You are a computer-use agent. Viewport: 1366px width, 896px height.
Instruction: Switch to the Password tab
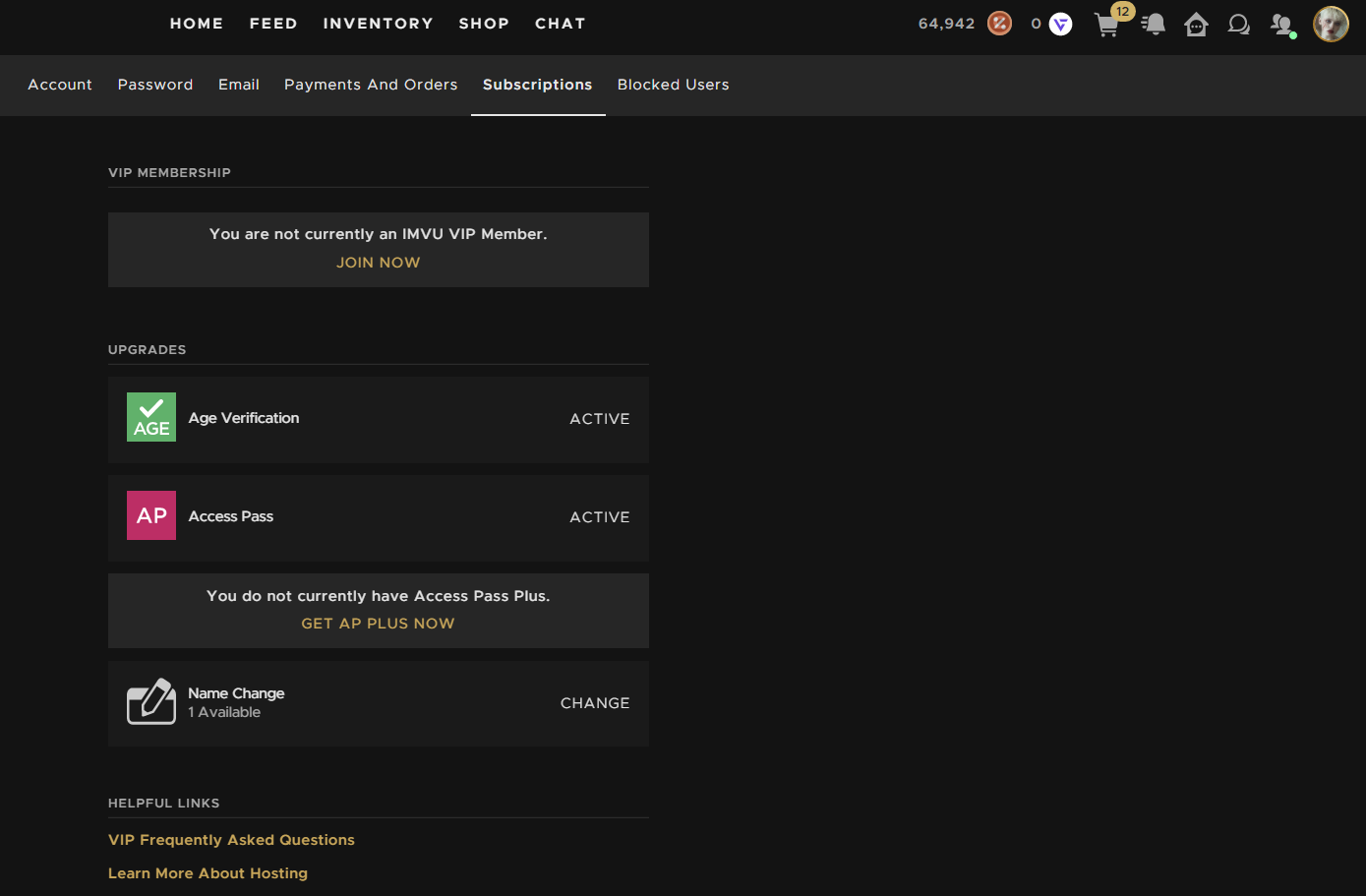(x=155, y=85)
